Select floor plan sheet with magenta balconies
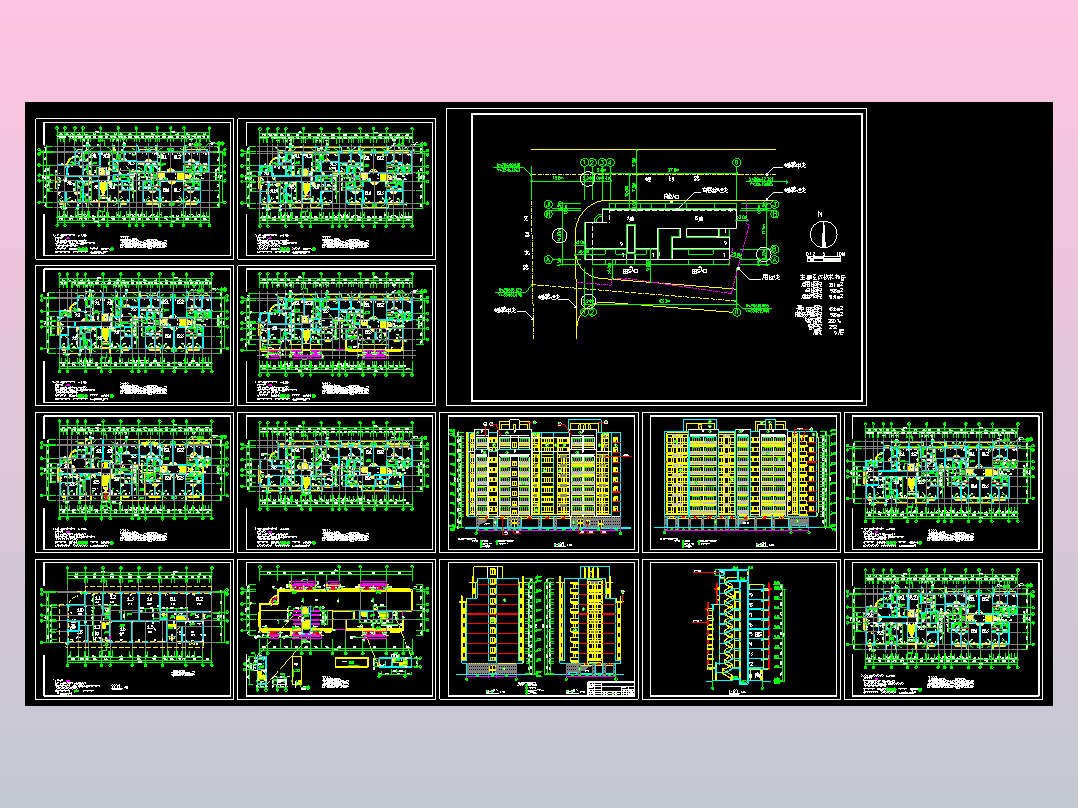Screen dimensions: 1078x808 (336, 336)
